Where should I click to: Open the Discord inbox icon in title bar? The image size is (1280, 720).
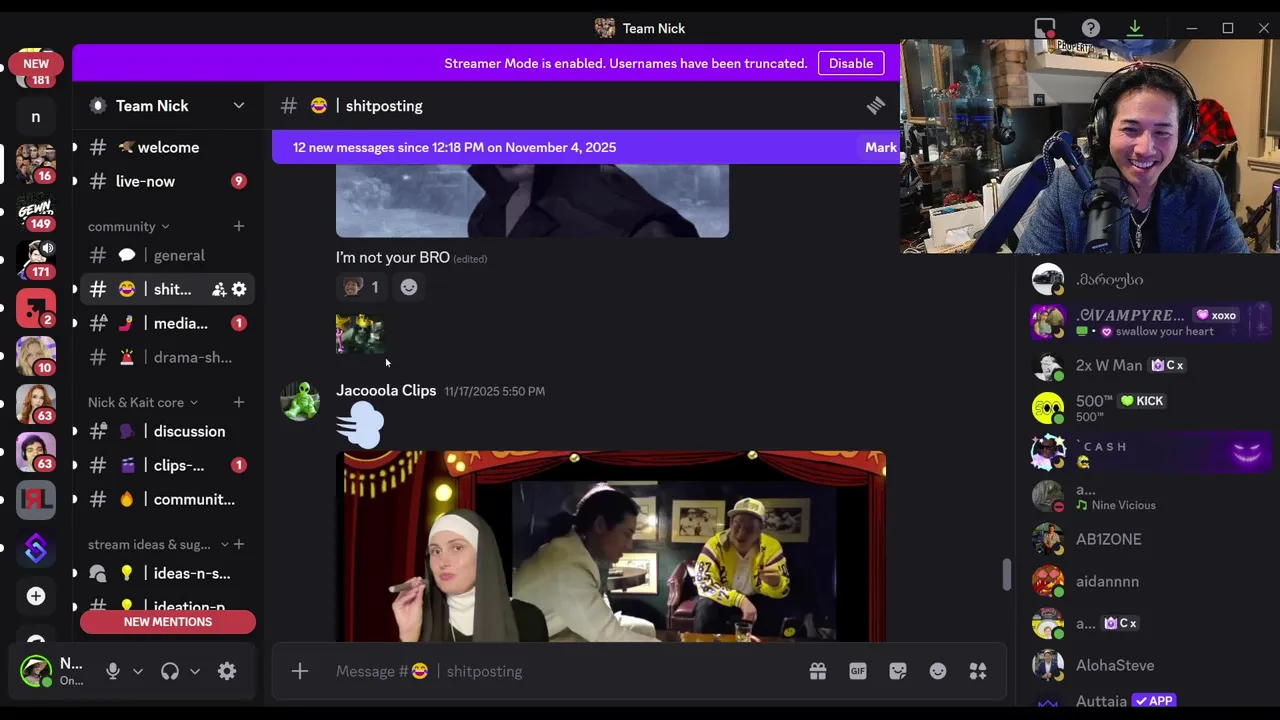coord(1045,28)
